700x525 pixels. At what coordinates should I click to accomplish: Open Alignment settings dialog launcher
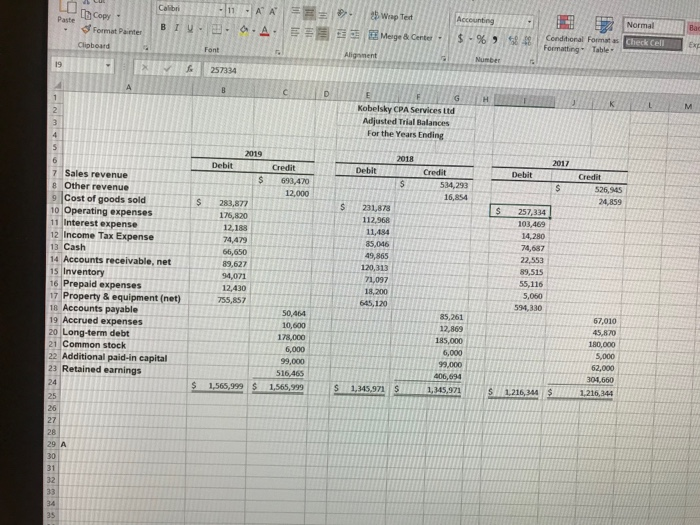coord(444,58)
